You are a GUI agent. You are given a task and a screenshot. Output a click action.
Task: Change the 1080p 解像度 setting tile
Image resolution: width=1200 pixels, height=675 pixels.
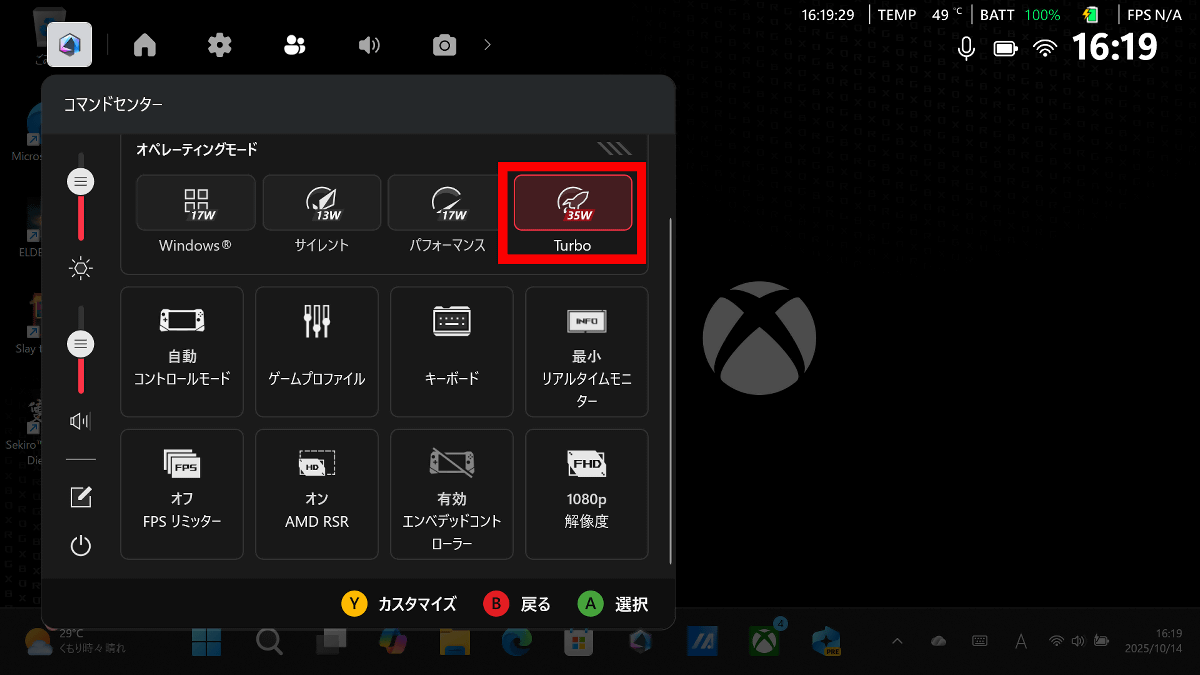pos(587,493)
